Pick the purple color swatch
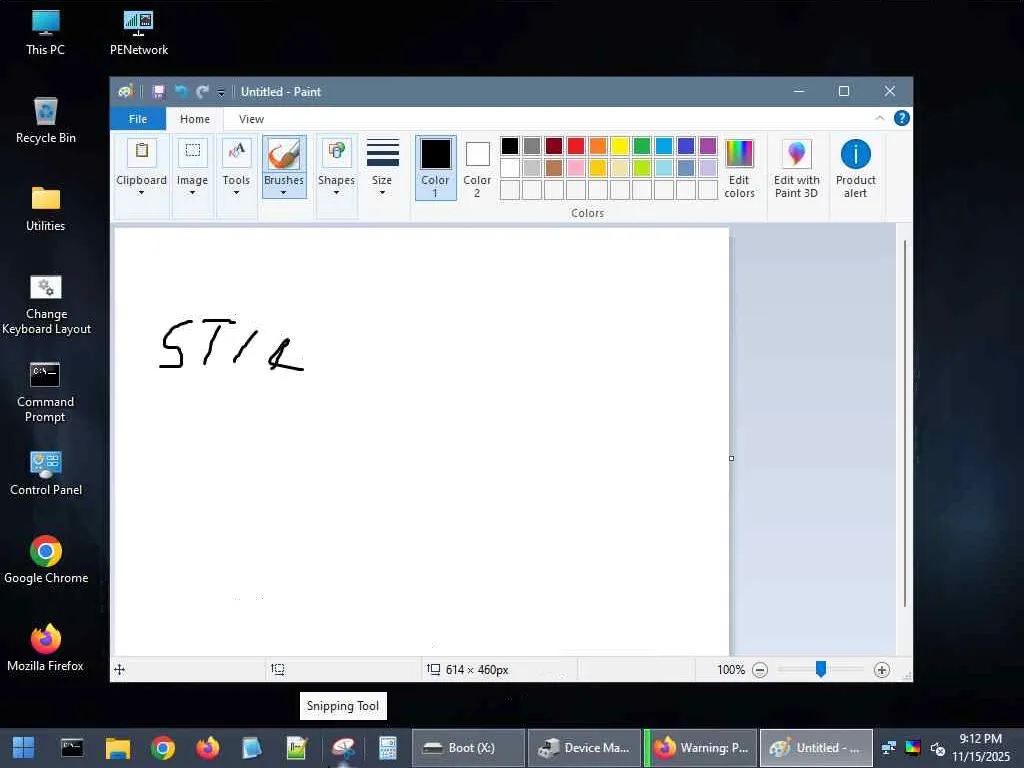 (708, 146)
